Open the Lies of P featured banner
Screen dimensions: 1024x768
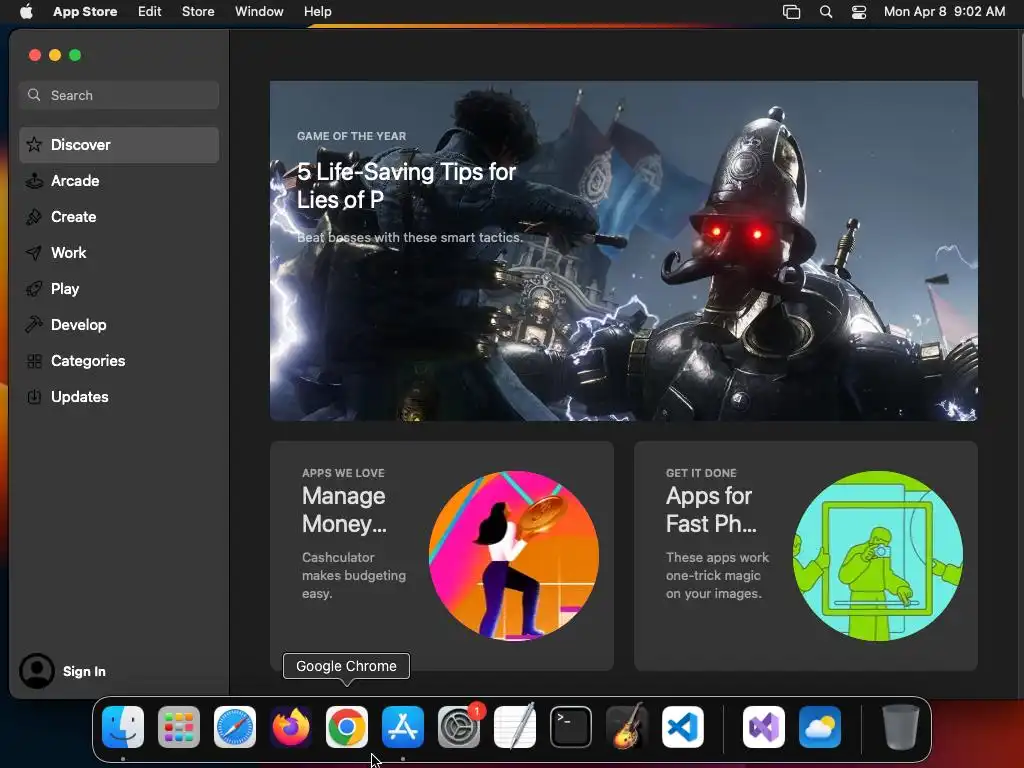click(624, 251)
